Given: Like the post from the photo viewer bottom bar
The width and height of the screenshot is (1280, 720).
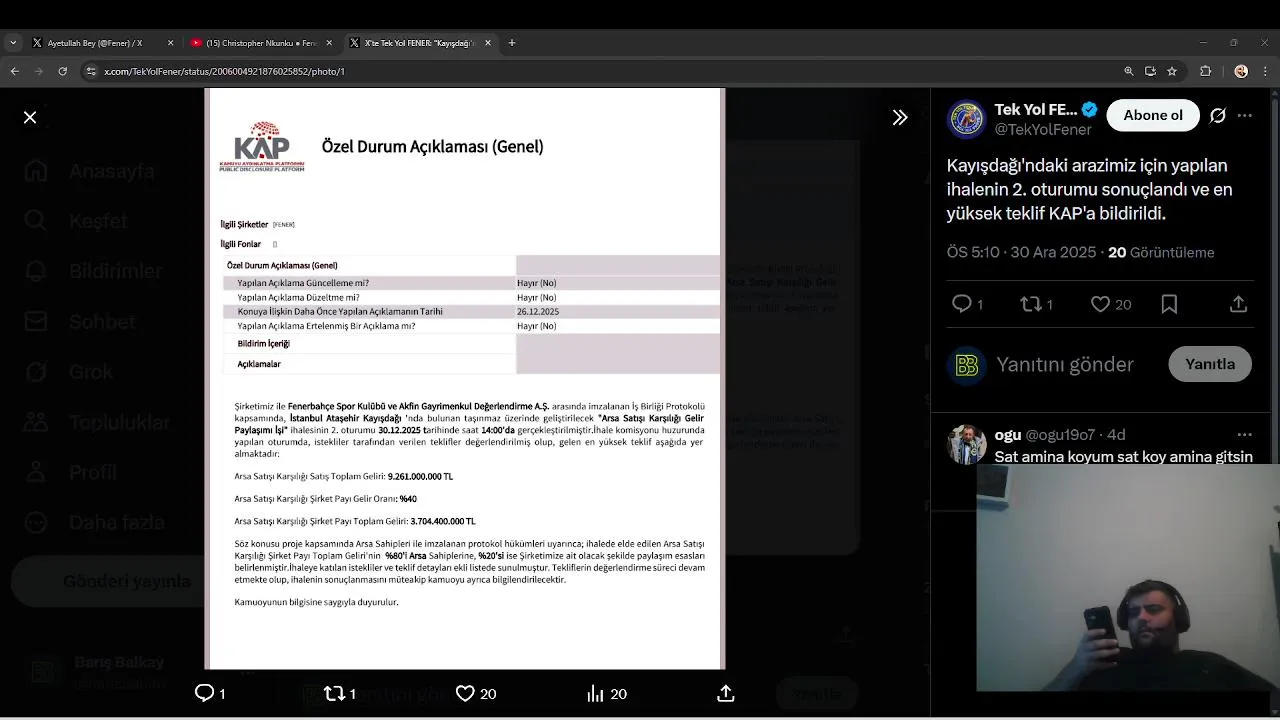Looking at the screenshot, I should tap(465, 693).
